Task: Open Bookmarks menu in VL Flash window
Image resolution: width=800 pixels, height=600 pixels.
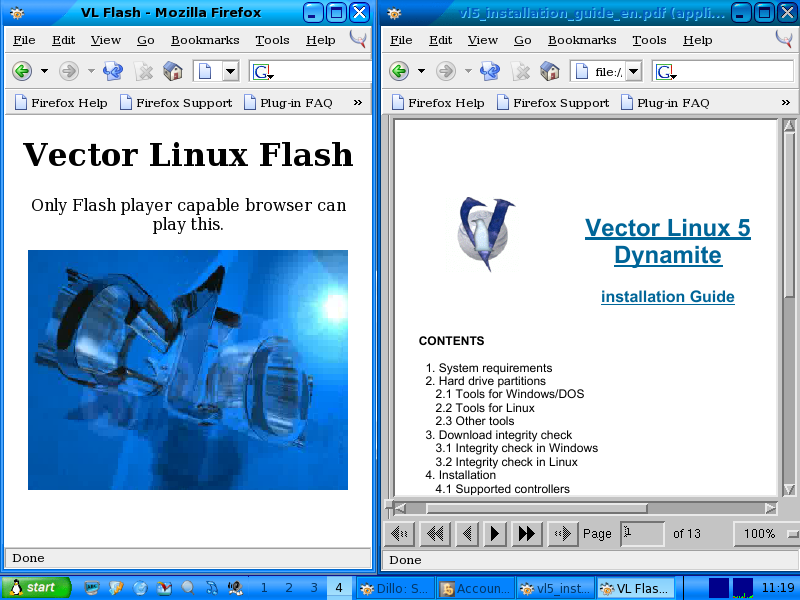Action: coord(204,40)
